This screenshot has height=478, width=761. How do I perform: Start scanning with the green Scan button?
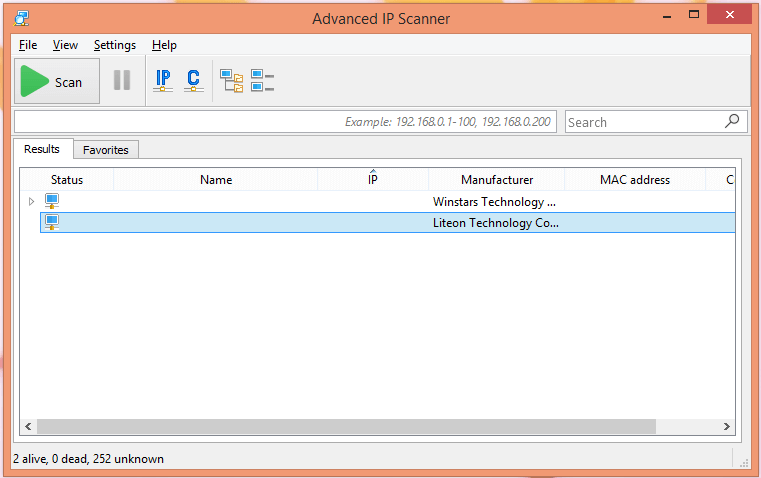pyautogui.click(x=57, y=81)
